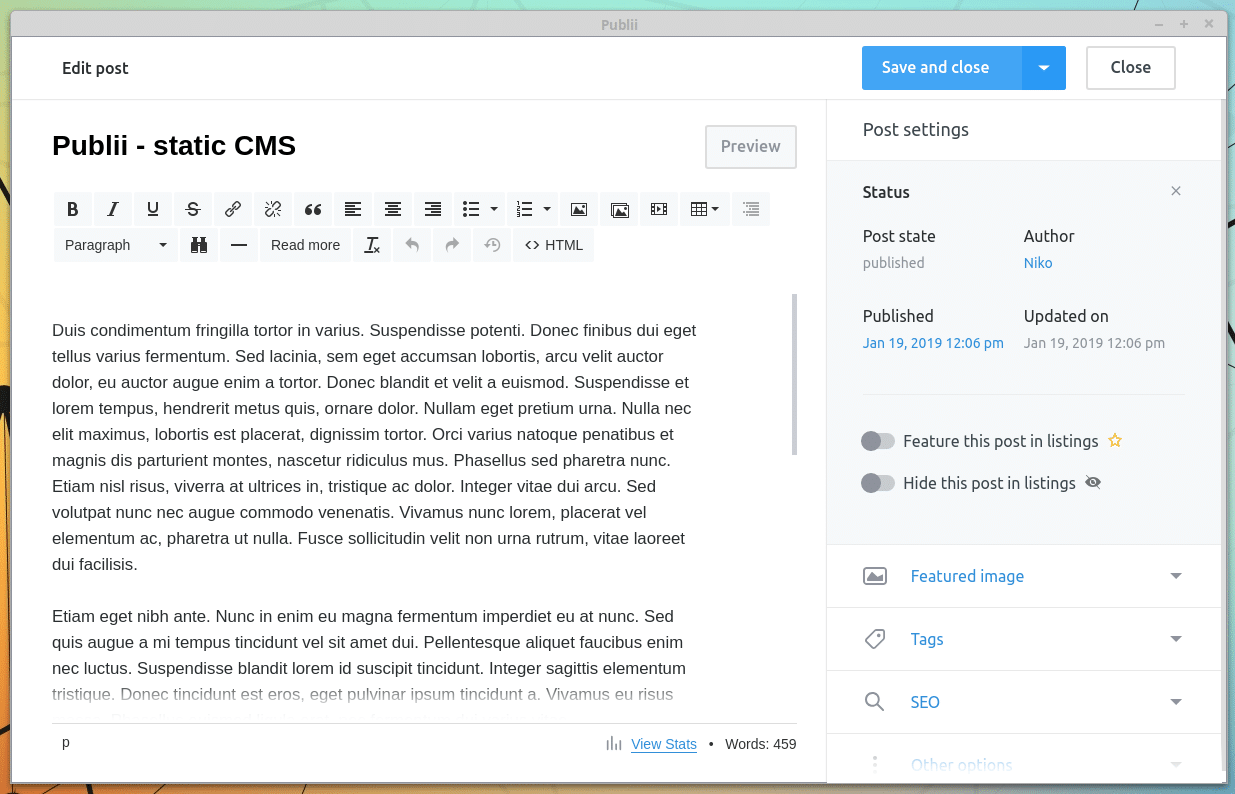Click the 'p' element path indicator
The height and width of the screenshot is (794, 1235).
(66, 743)
